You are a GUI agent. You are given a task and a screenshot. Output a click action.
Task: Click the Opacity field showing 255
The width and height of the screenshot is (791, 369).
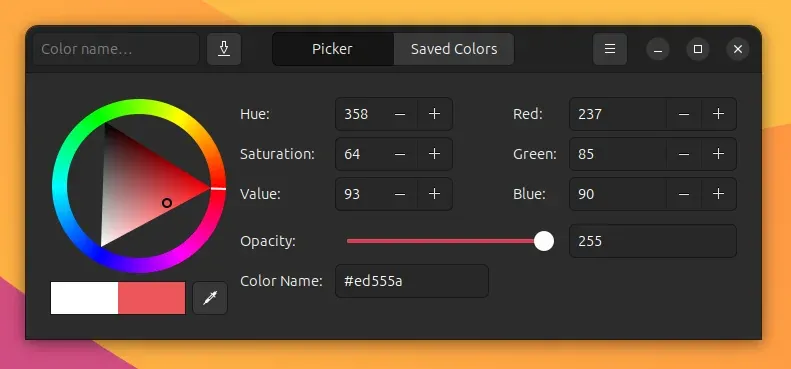(653, 241)
